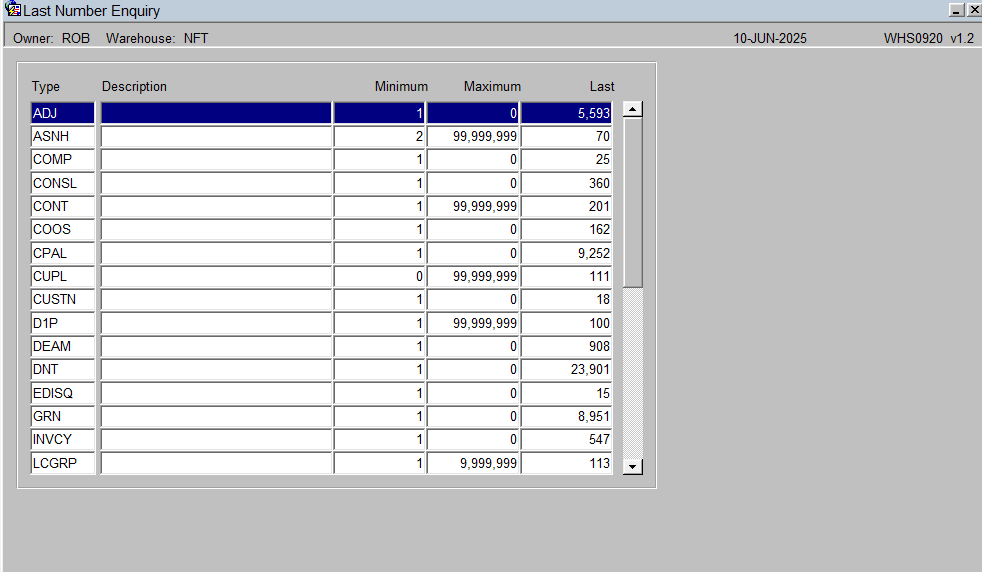Click the vertical scrollbar thumb
Image resolution: width=982 pixels, height=572 pixels.
pos(633,202)
